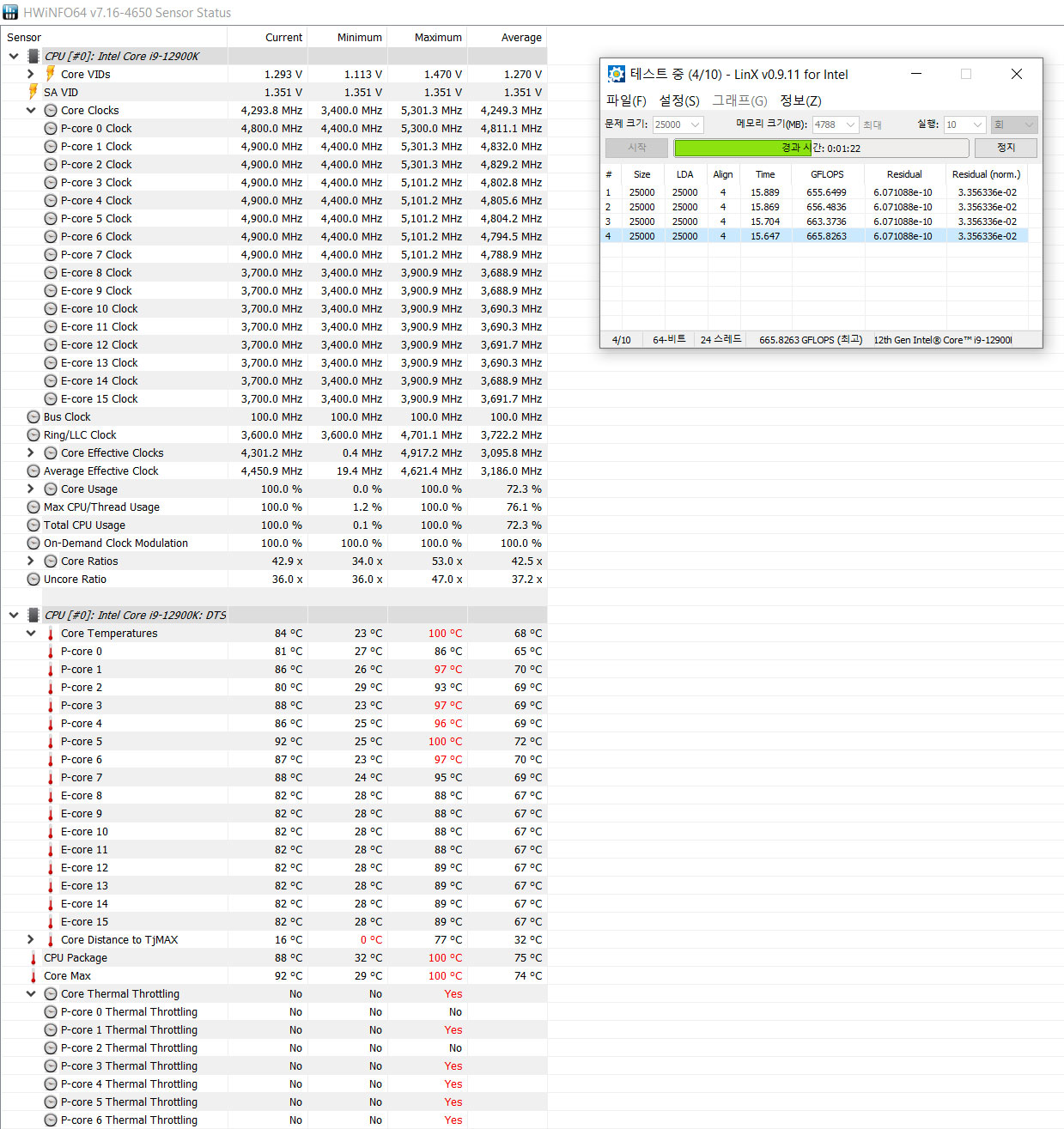Click the 64-비트 status bar entry
The image size is (1064, 1129).
(669, 340)
